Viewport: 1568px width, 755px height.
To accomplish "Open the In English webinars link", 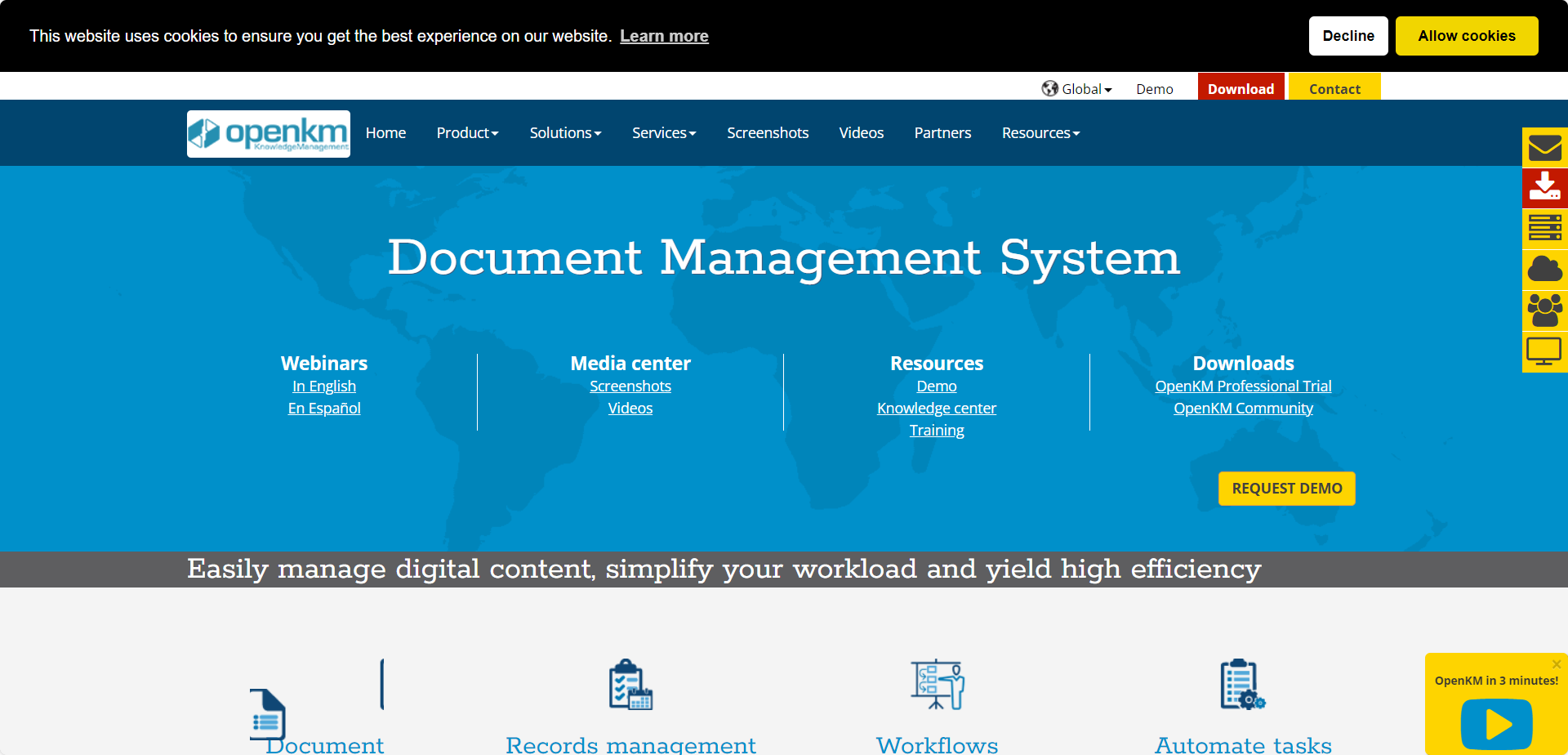I will pyautogui.click(x=324, y=386).
